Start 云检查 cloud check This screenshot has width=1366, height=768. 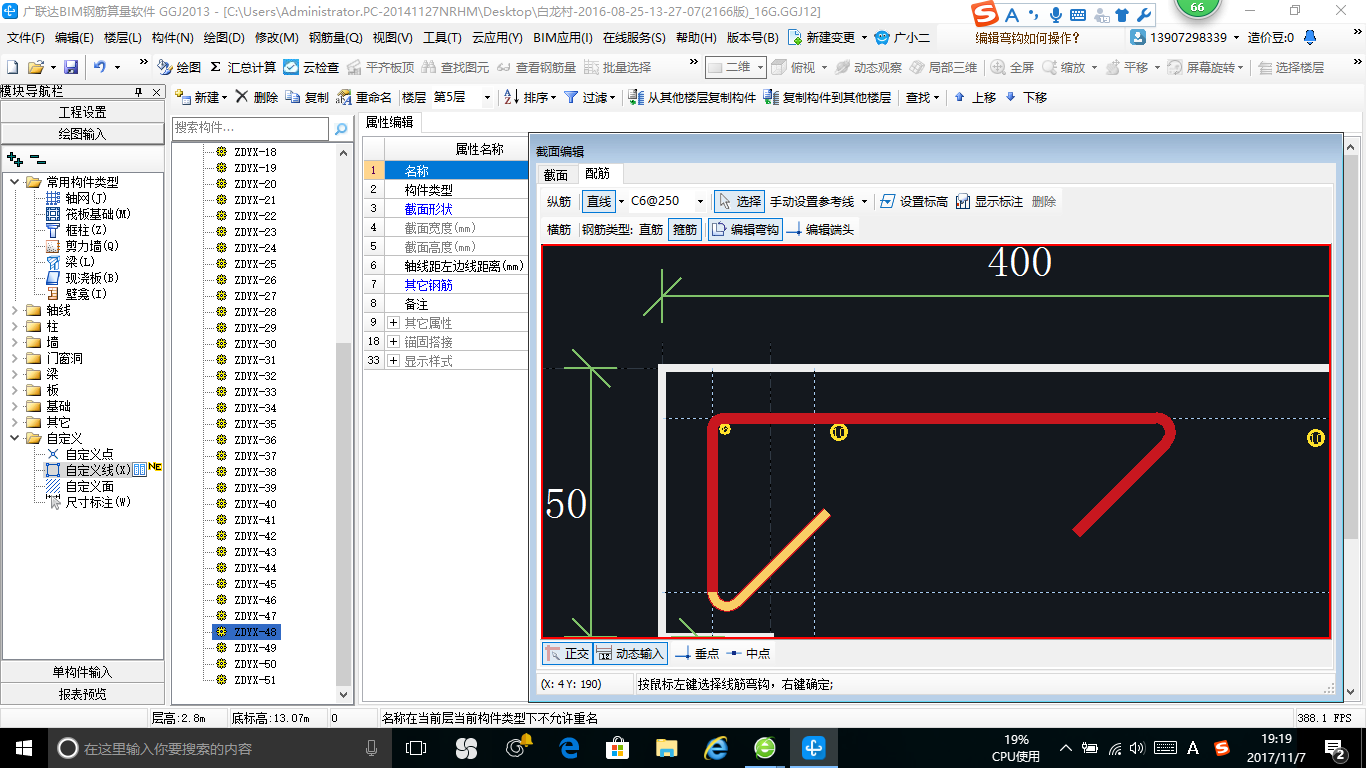tap(311, 67)
